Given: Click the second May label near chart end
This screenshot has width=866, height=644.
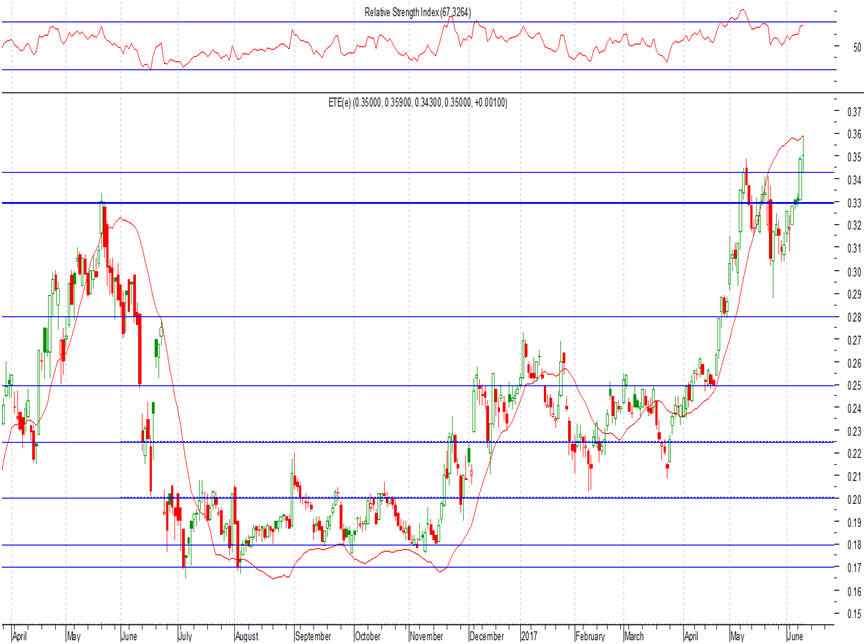Looking at the screenshot, I should point(737,636).
